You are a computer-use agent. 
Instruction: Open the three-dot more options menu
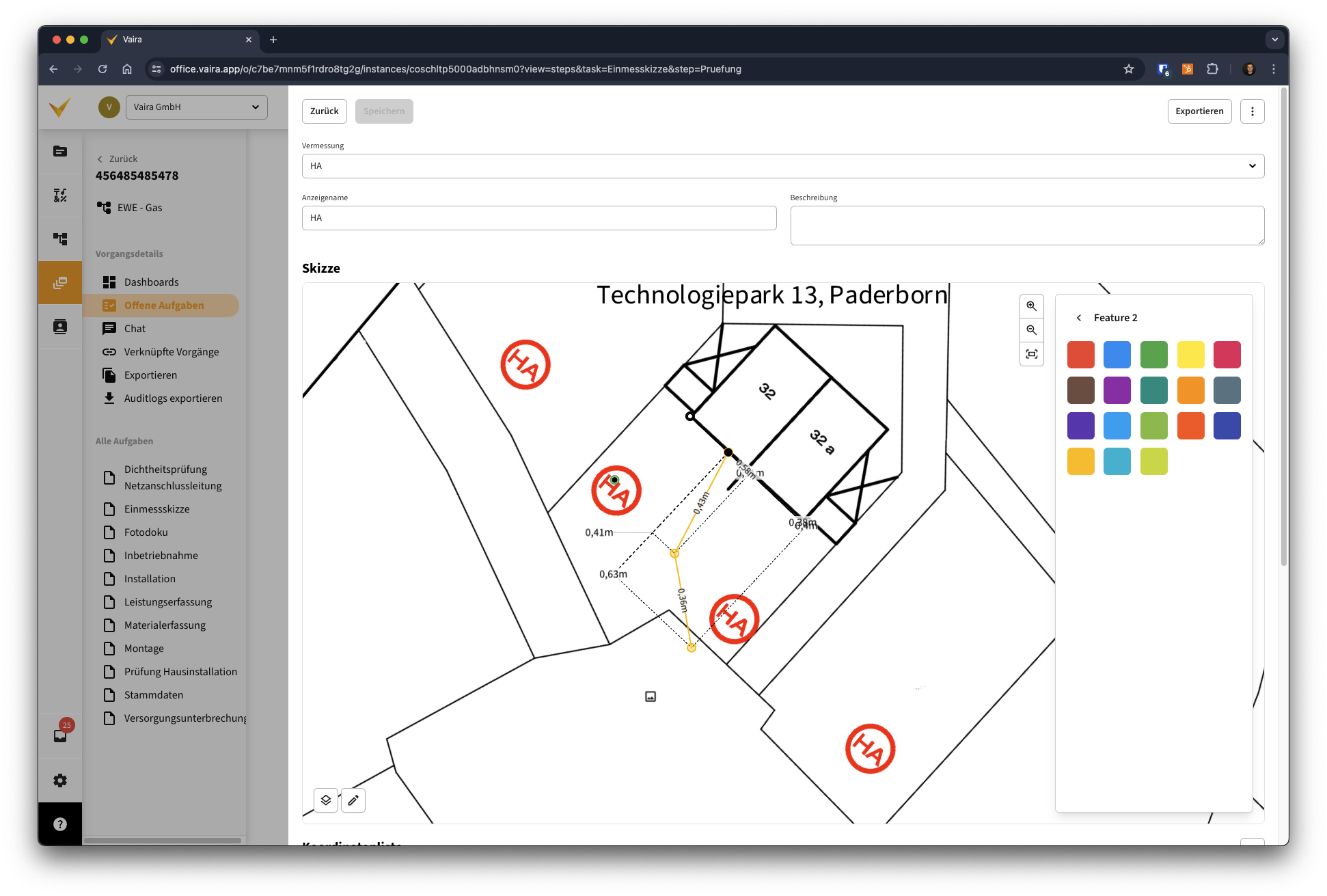[1252, 111]
